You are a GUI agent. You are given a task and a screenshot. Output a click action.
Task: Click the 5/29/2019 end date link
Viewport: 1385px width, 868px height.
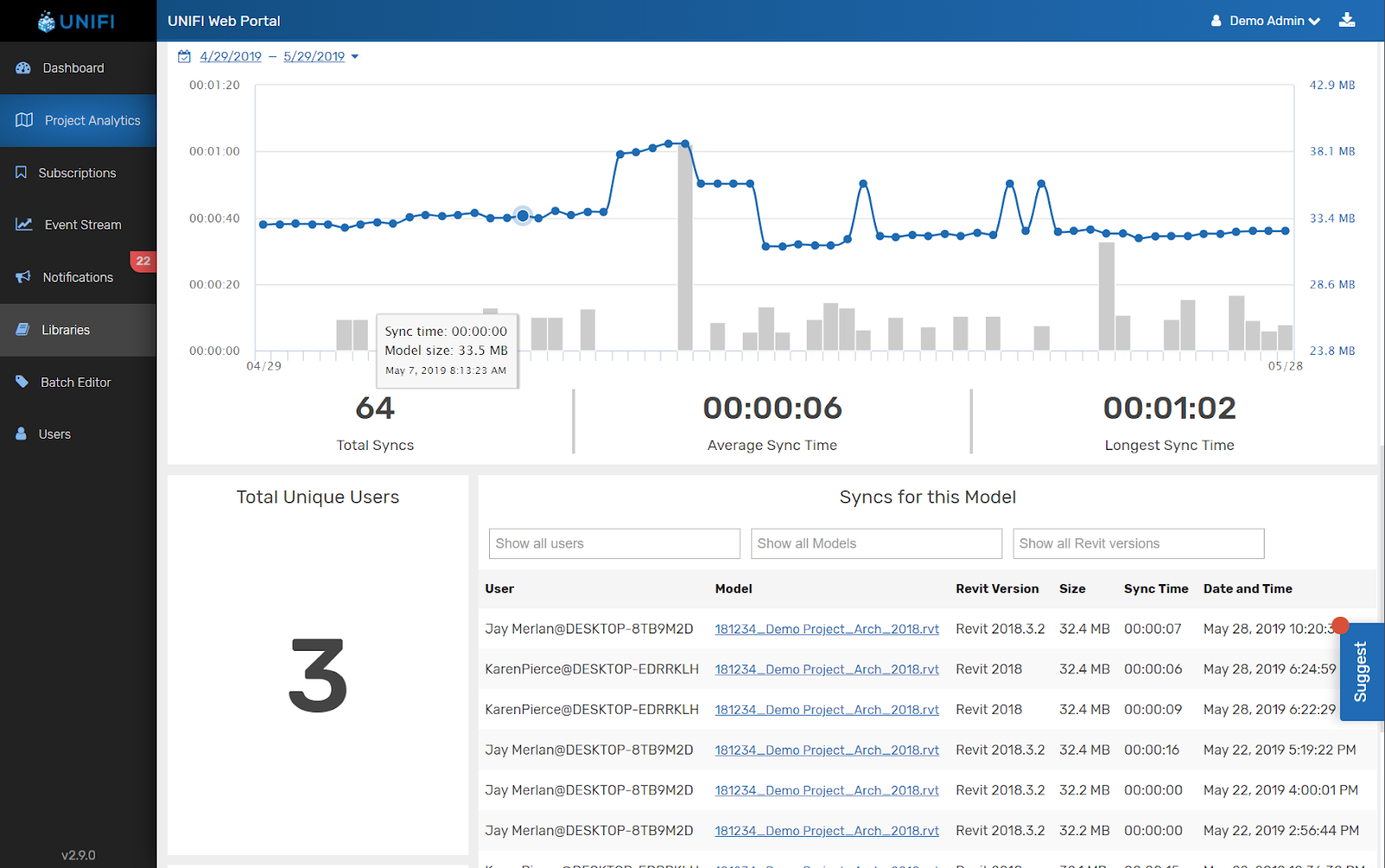pyautogui.click(x=314, y=56)
